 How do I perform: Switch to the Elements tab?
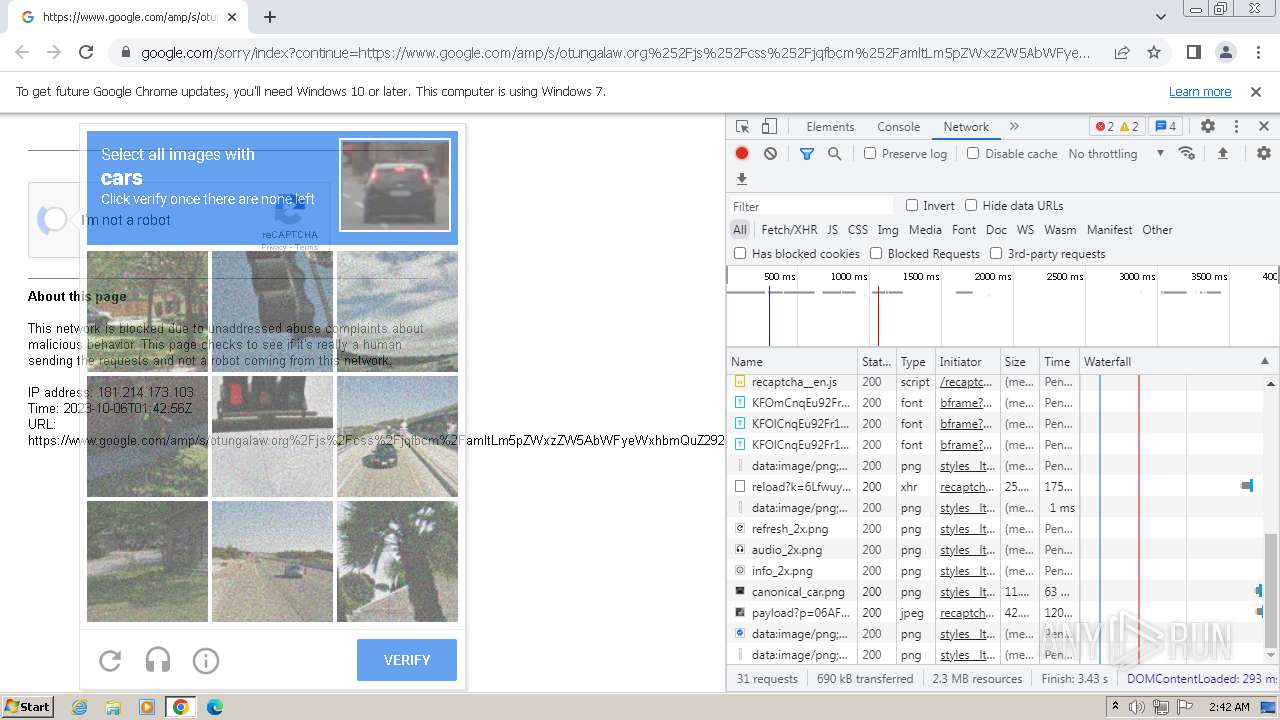(x=830, y=127)
